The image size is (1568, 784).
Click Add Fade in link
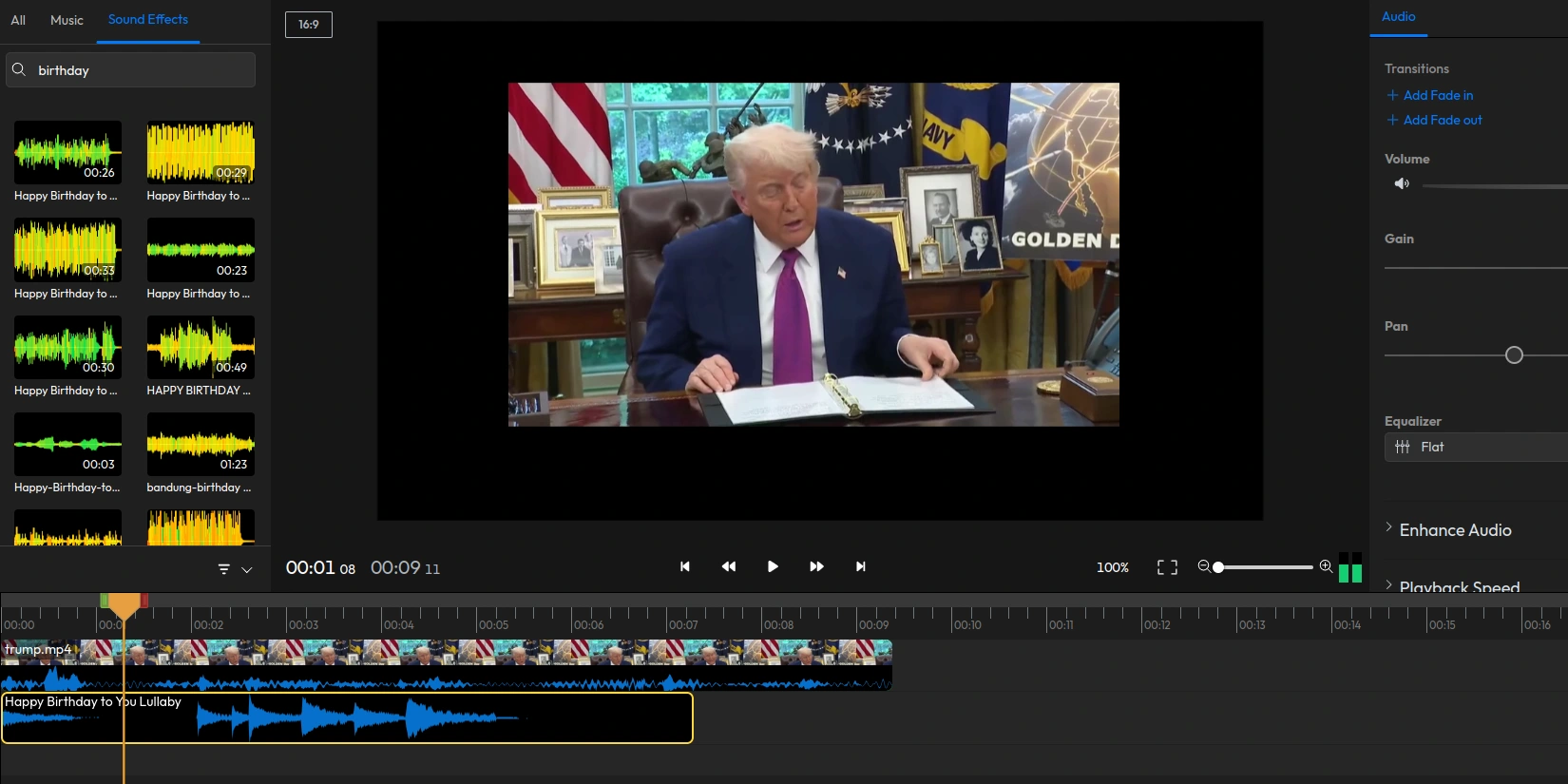click(1437, 95)
